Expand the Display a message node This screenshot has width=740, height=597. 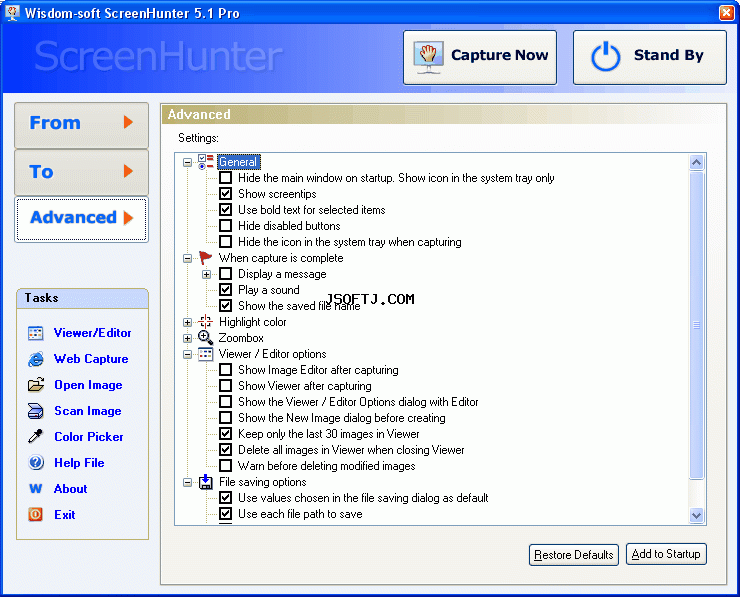[206, 274]
